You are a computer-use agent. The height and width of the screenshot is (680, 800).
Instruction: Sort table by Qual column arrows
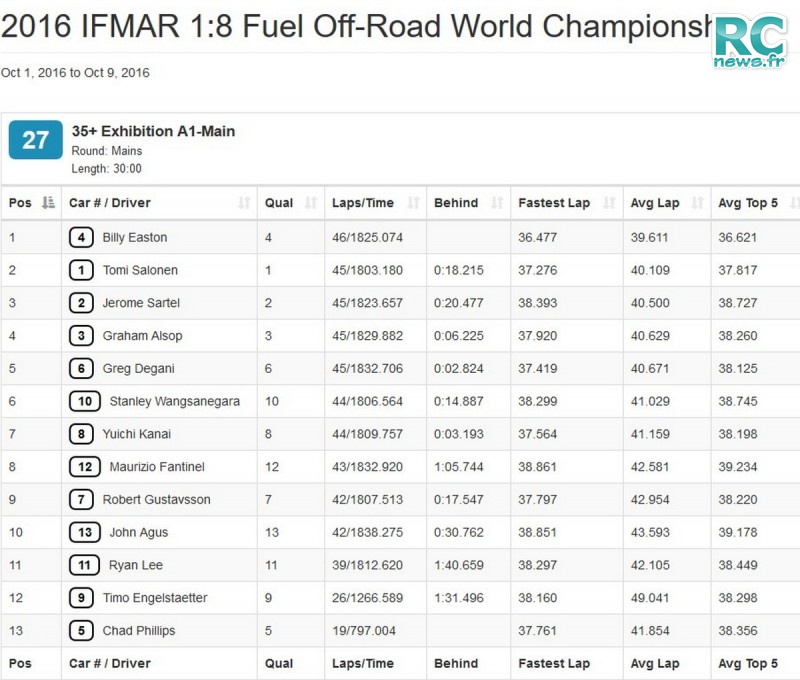(311, 203)
